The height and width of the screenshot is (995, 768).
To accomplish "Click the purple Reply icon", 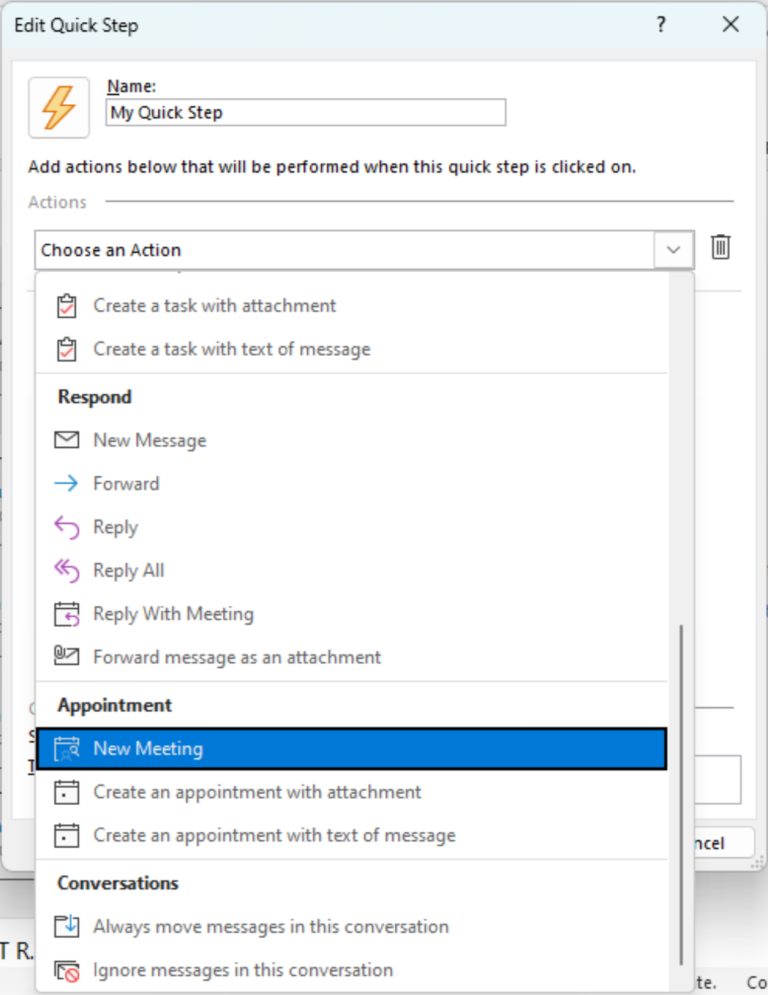I will tap(66, 527).
